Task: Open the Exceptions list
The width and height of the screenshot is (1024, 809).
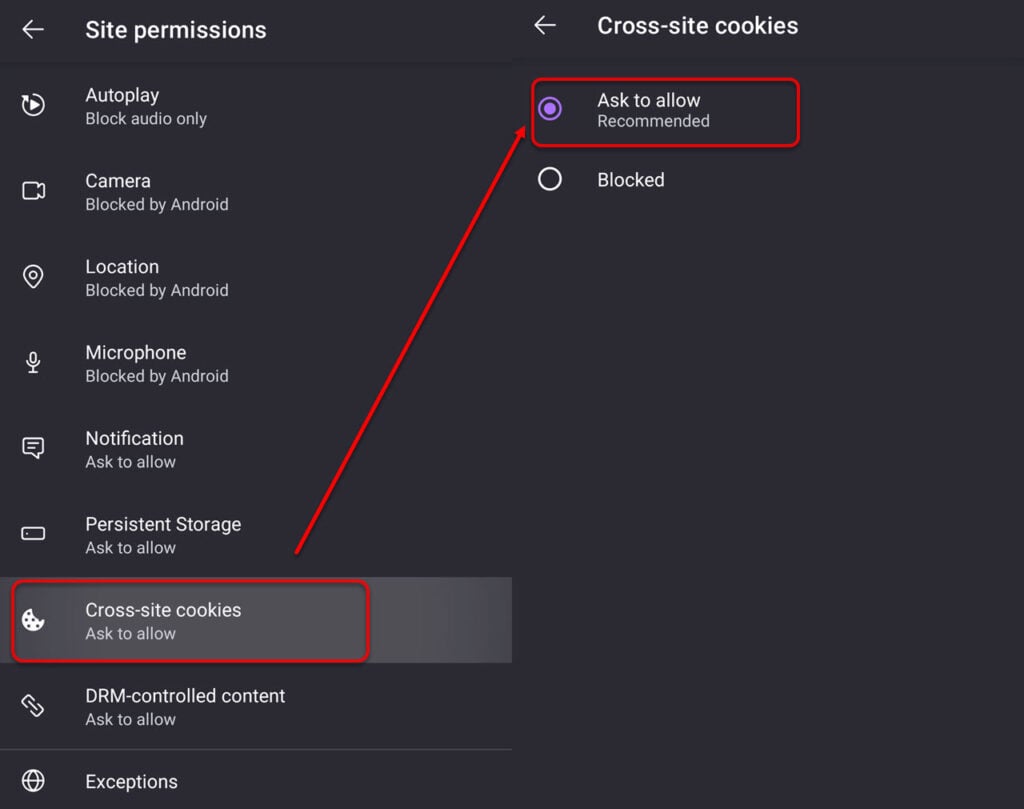Action: pyautogui.click(x=256, y=780)
